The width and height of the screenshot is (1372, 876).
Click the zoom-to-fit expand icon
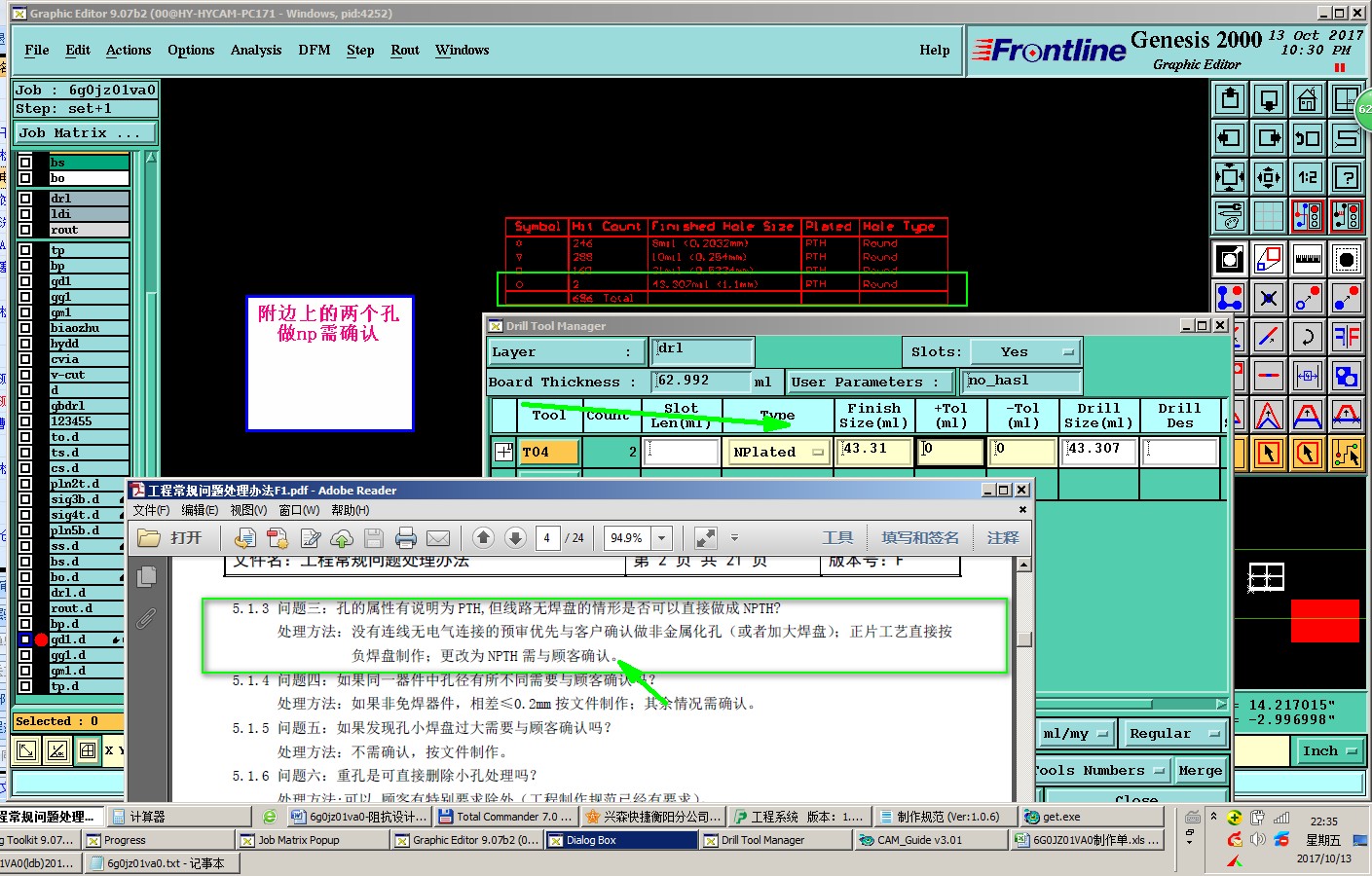point(1230,177)
